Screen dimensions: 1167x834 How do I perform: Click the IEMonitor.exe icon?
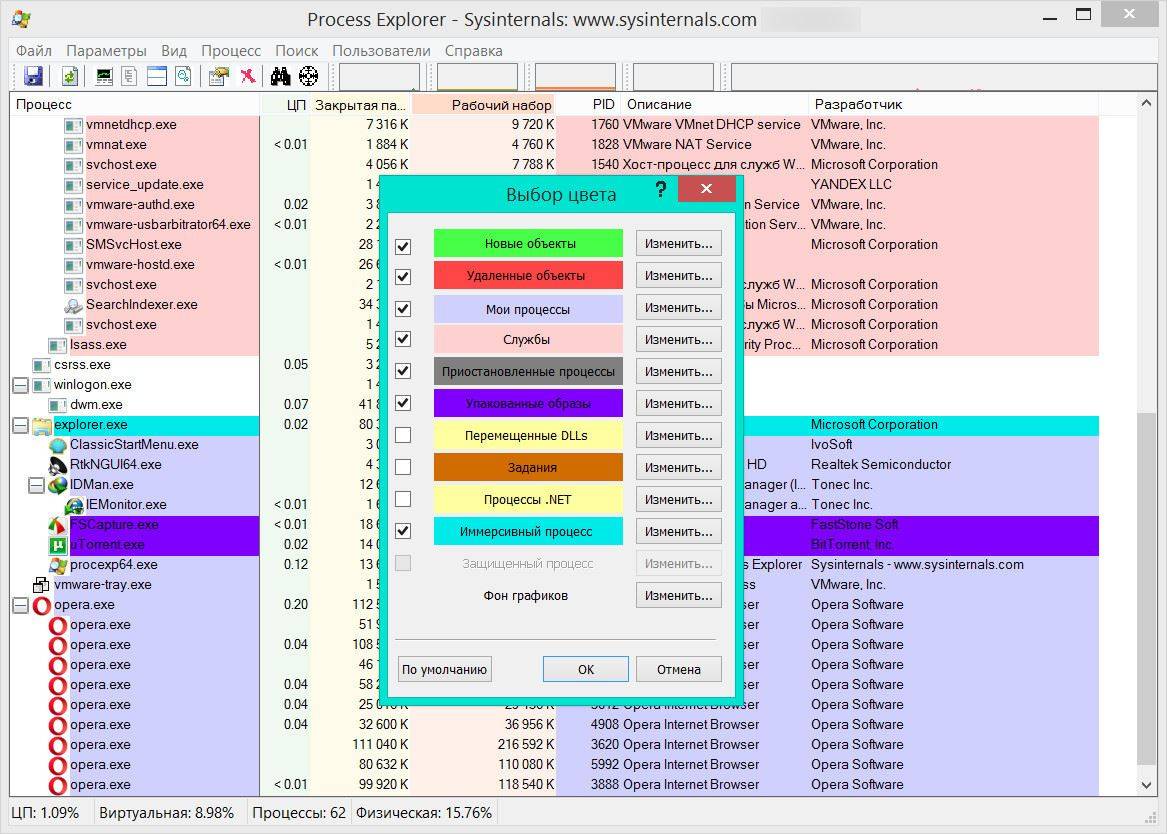(x=74, y=505)
